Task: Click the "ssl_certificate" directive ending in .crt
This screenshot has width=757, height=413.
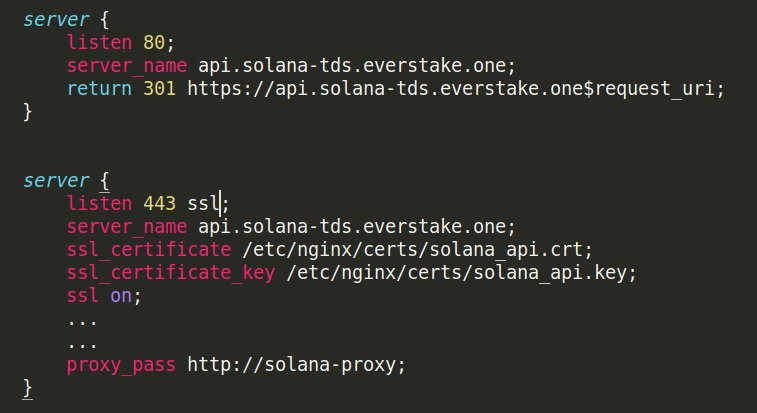Action: tap(149, 249)
